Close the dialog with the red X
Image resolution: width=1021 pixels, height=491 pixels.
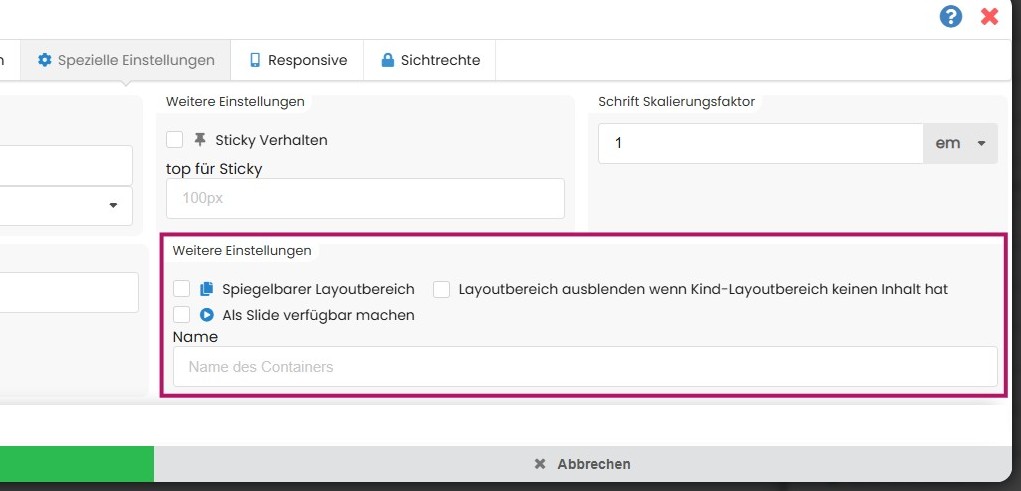pyautogui.click(x=990, y=16)
